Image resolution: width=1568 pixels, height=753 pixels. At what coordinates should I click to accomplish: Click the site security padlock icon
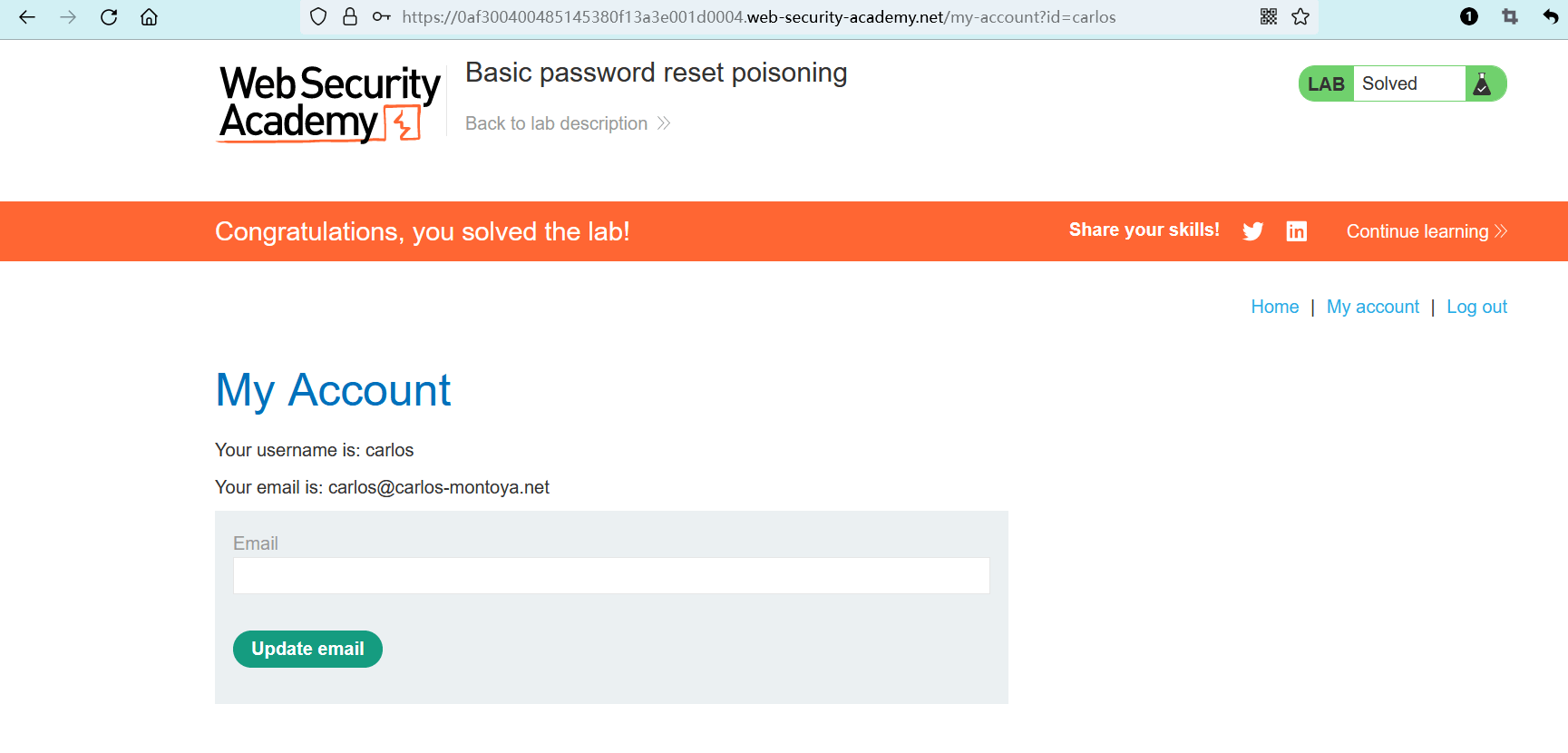350,17
